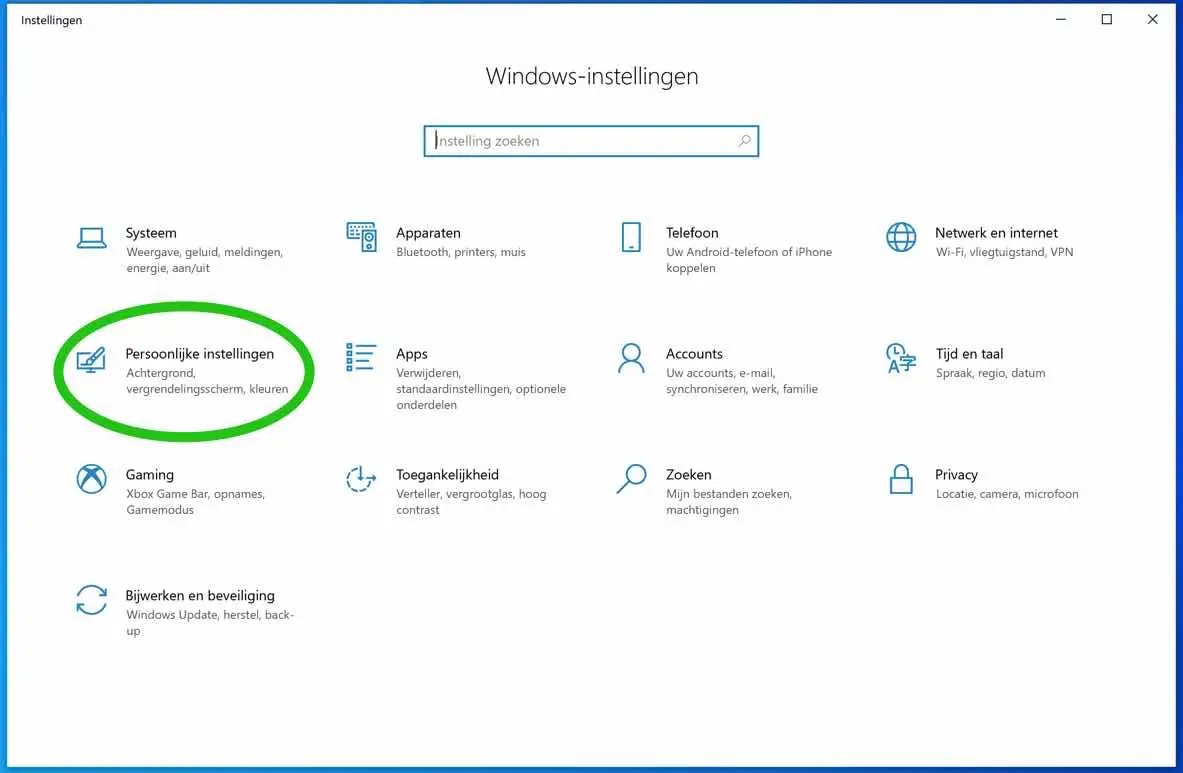Go to 'Apparaten' settings heading
Image resolution: width=1183 pixels, height=773 pixels.
click(428, 233)
